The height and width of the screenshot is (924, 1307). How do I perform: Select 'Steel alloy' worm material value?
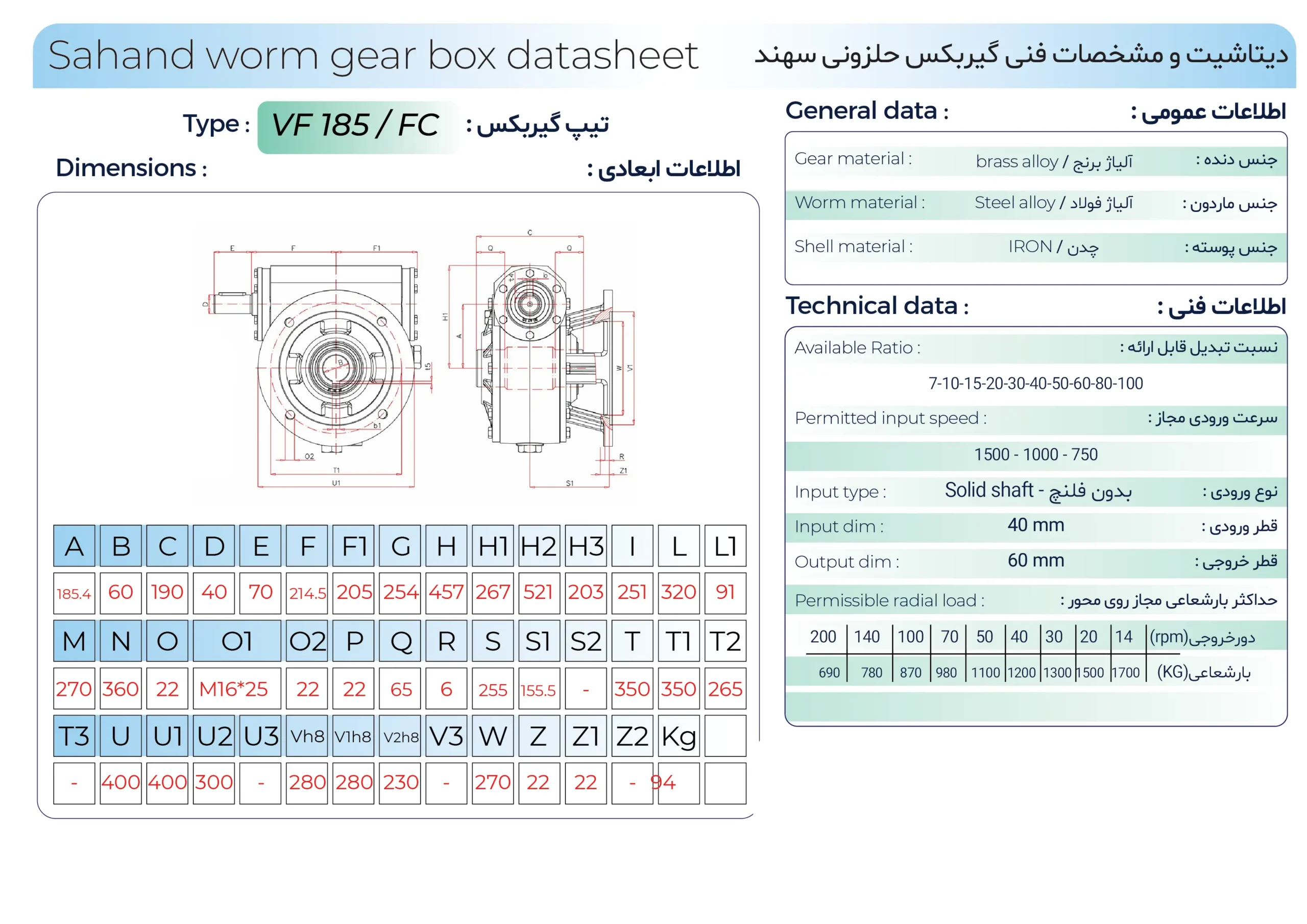pyautogui.click(x=1015, y=203)
